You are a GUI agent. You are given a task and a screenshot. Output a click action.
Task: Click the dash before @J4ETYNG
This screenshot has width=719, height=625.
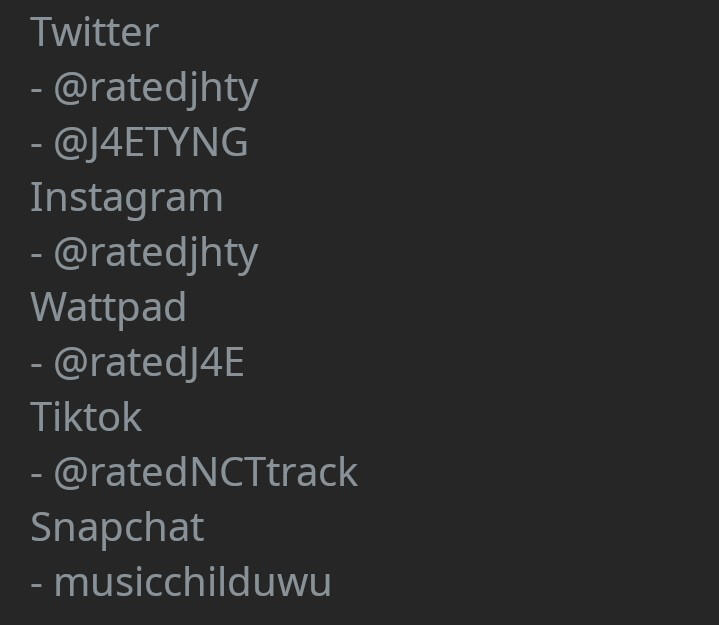pos(36,144)
